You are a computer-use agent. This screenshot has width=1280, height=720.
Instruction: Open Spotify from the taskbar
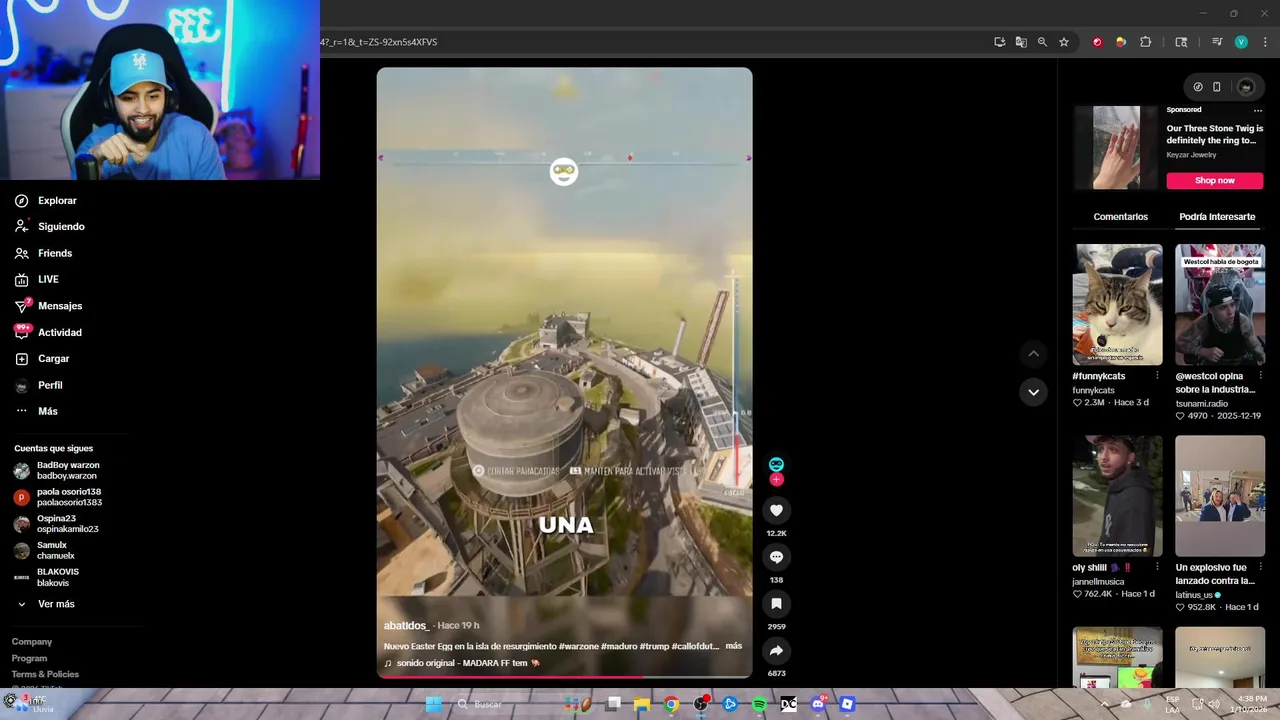coord(759,704)
